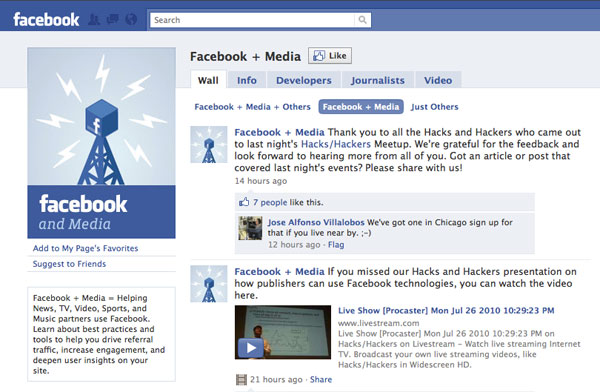Screen dimensions: 600x392
Task: Switch to the Wall tab
Action: [x=208, y=80]
